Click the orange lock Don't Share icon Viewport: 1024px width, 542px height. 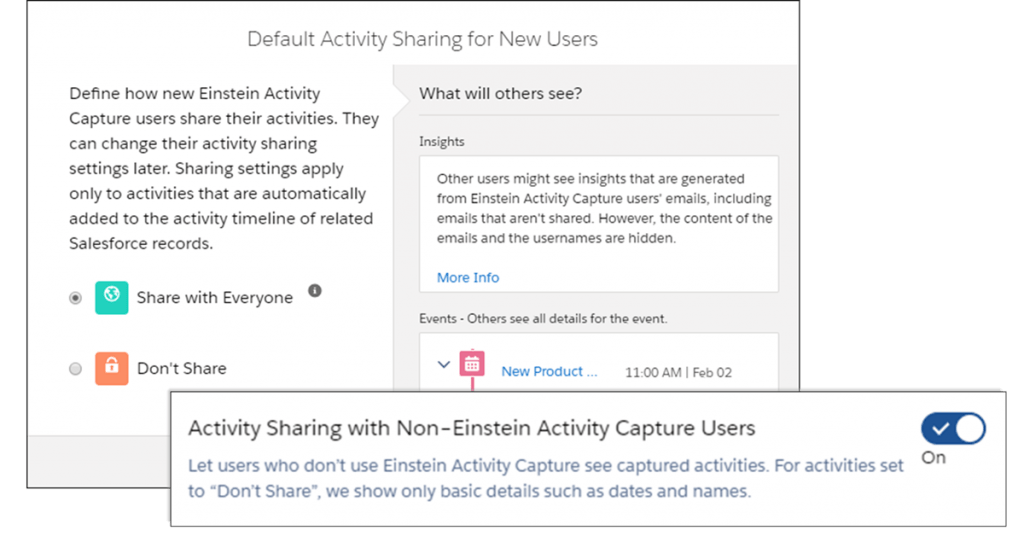pos(112,368)
